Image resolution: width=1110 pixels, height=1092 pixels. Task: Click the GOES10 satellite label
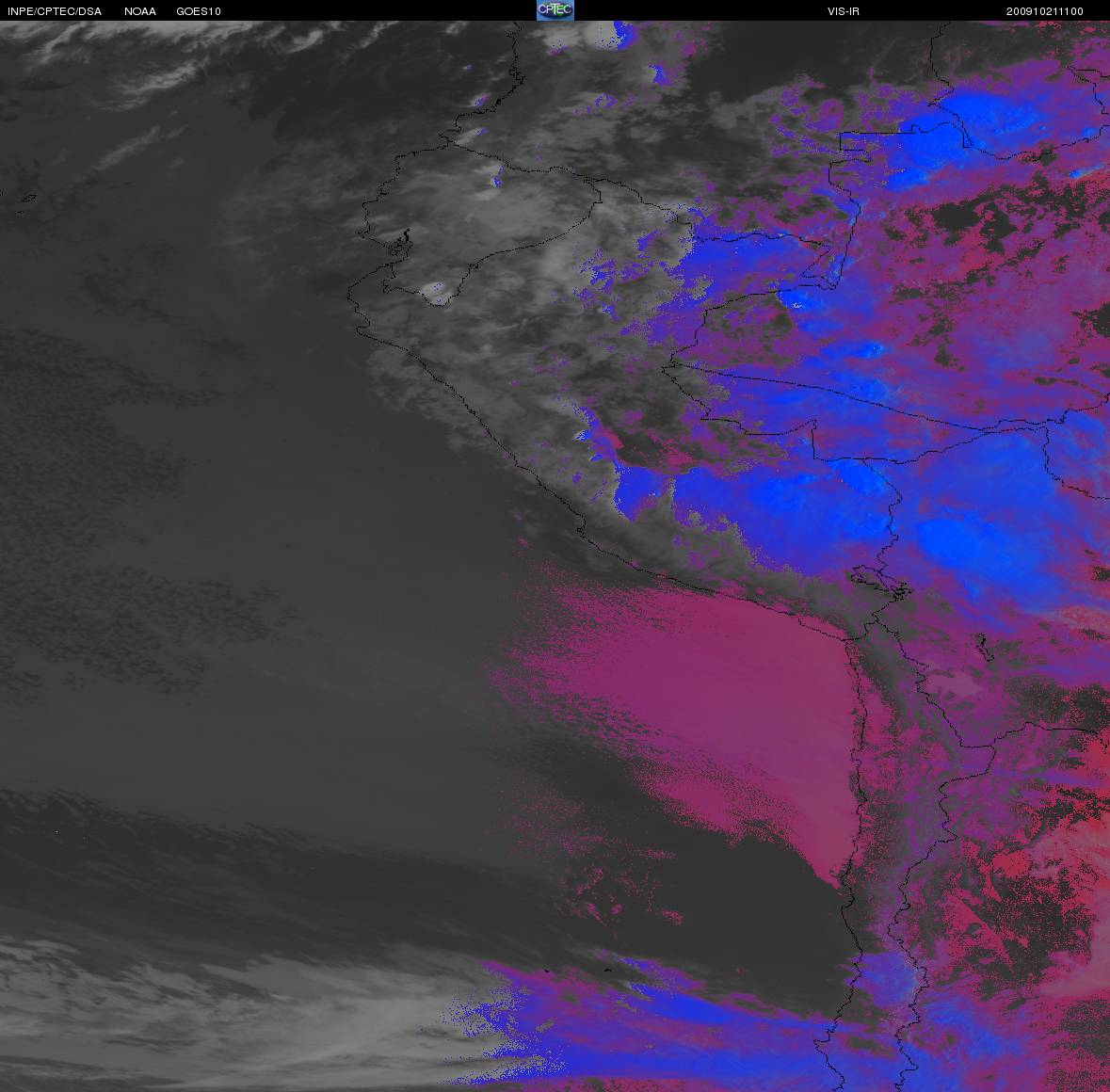[x=199, y=11]
